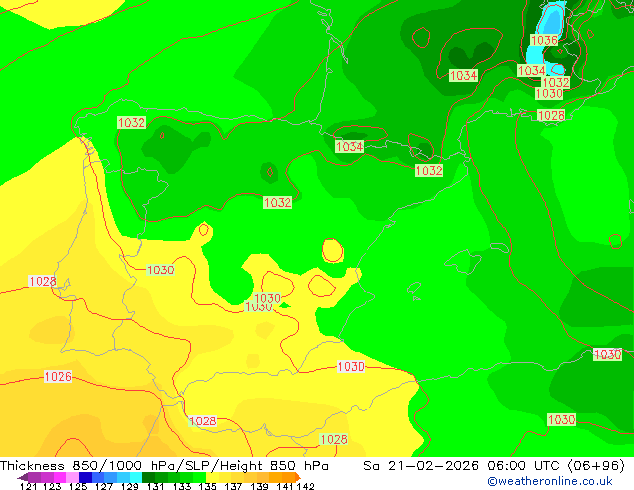Select the darkest green legend swatch
The height and width of the screenshot is (490, 634).
click(148, 477)
